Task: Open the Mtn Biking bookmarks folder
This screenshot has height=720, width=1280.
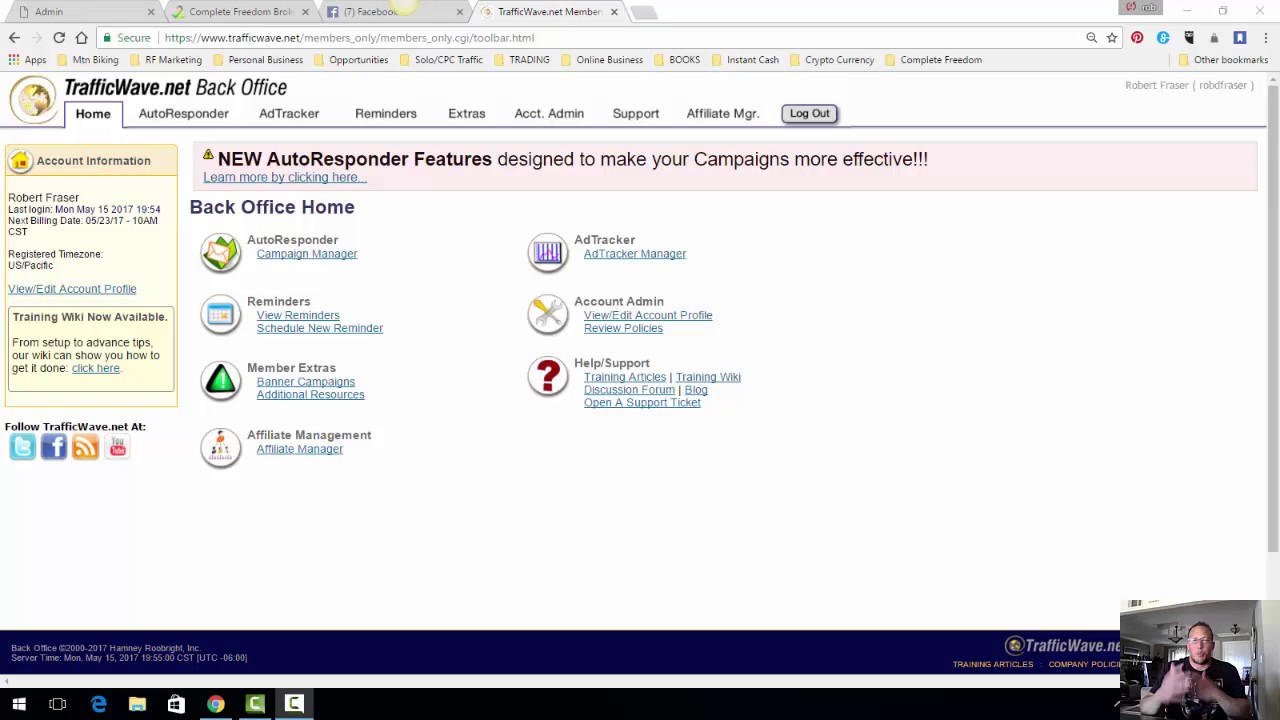Action: [88, 60]
